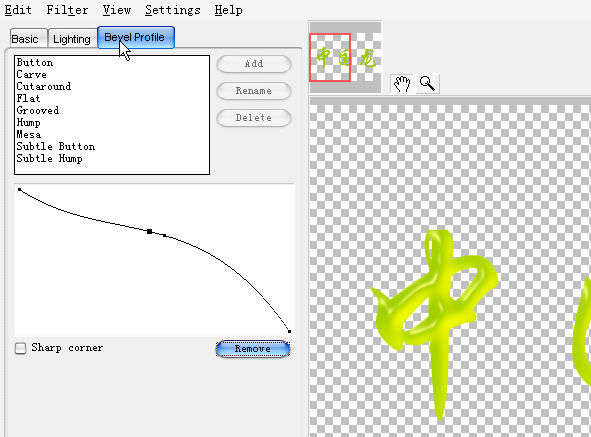Click the navigator preview thumbnail
591x437 pixels.
pos(345,57)
